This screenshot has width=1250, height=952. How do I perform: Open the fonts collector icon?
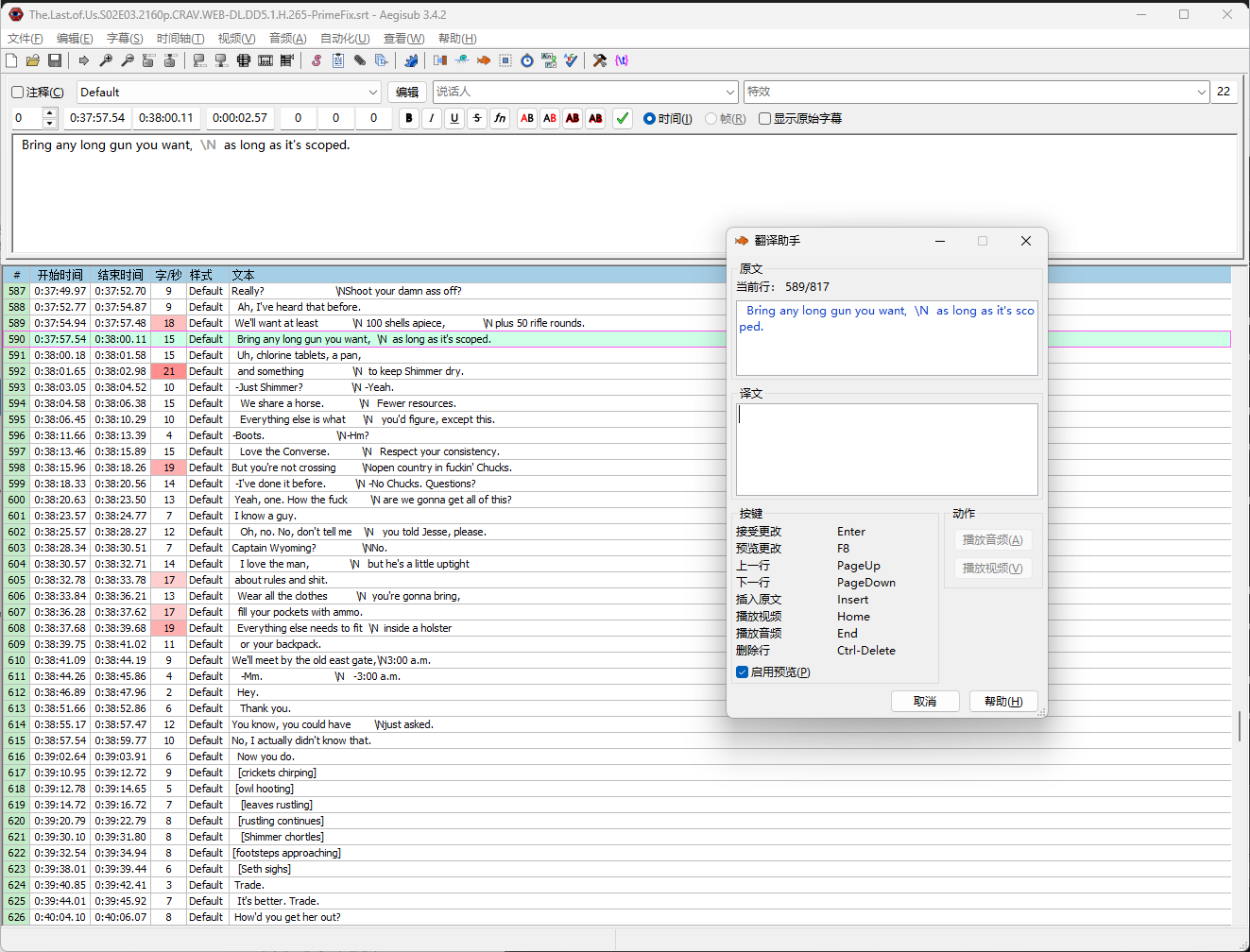point(382,60)
